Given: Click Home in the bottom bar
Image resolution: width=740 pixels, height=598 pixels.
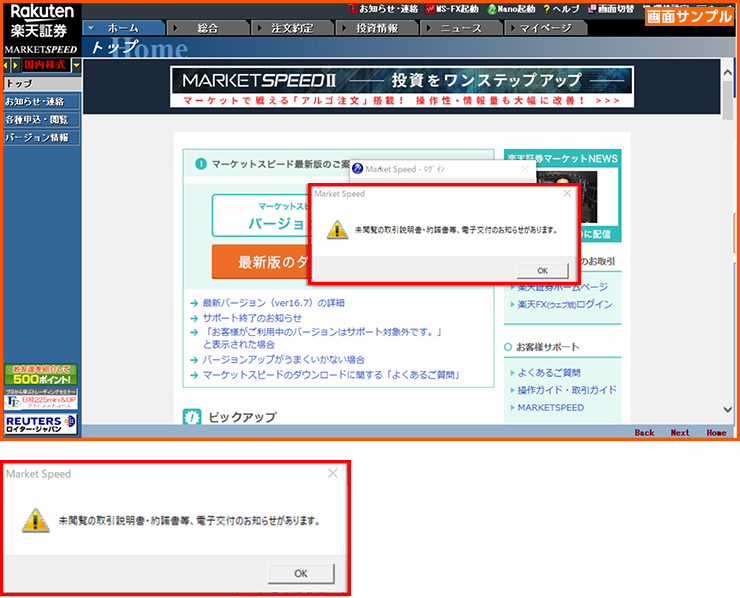Looking at the screenshot, I should click(716, 432).
